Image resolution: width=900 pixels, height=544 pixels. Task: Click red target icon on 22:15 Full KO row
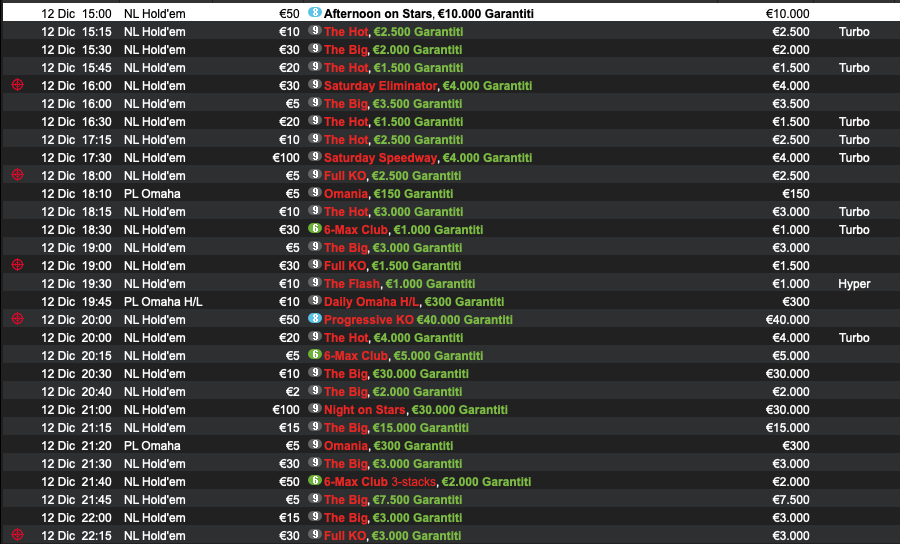pos(18,535)
